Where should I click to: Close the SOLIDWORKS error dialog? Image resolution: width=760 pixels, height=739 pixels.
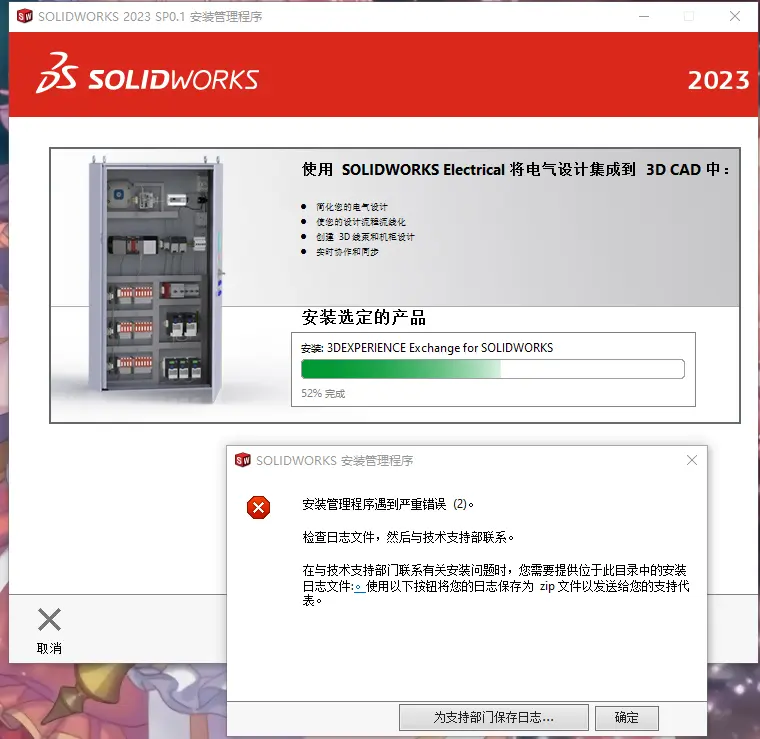pyautogui.click(x=692, y=460)
